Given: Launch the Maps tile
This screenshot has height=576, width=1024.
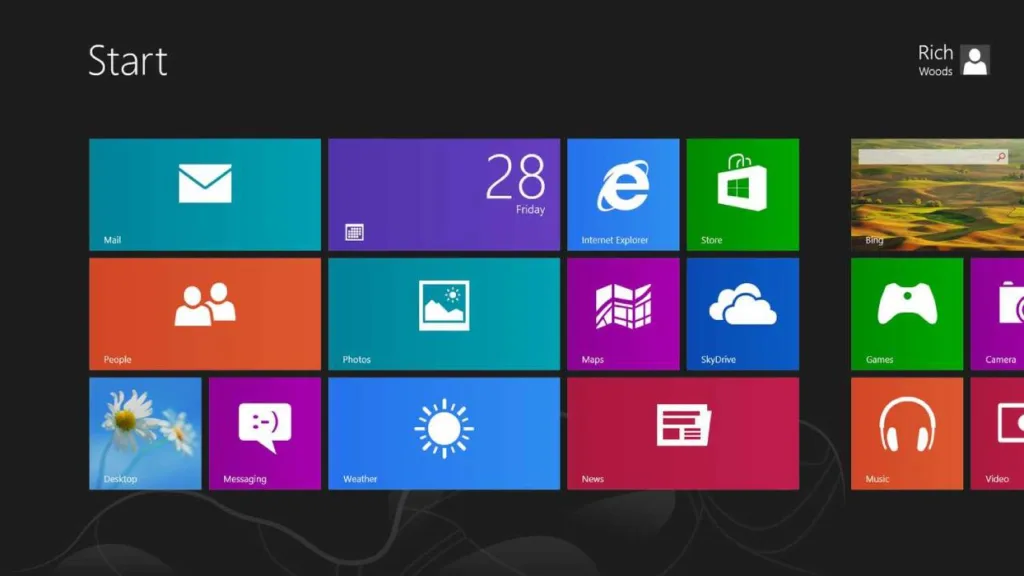Looking at the screenshot, I should pos(623,313).
